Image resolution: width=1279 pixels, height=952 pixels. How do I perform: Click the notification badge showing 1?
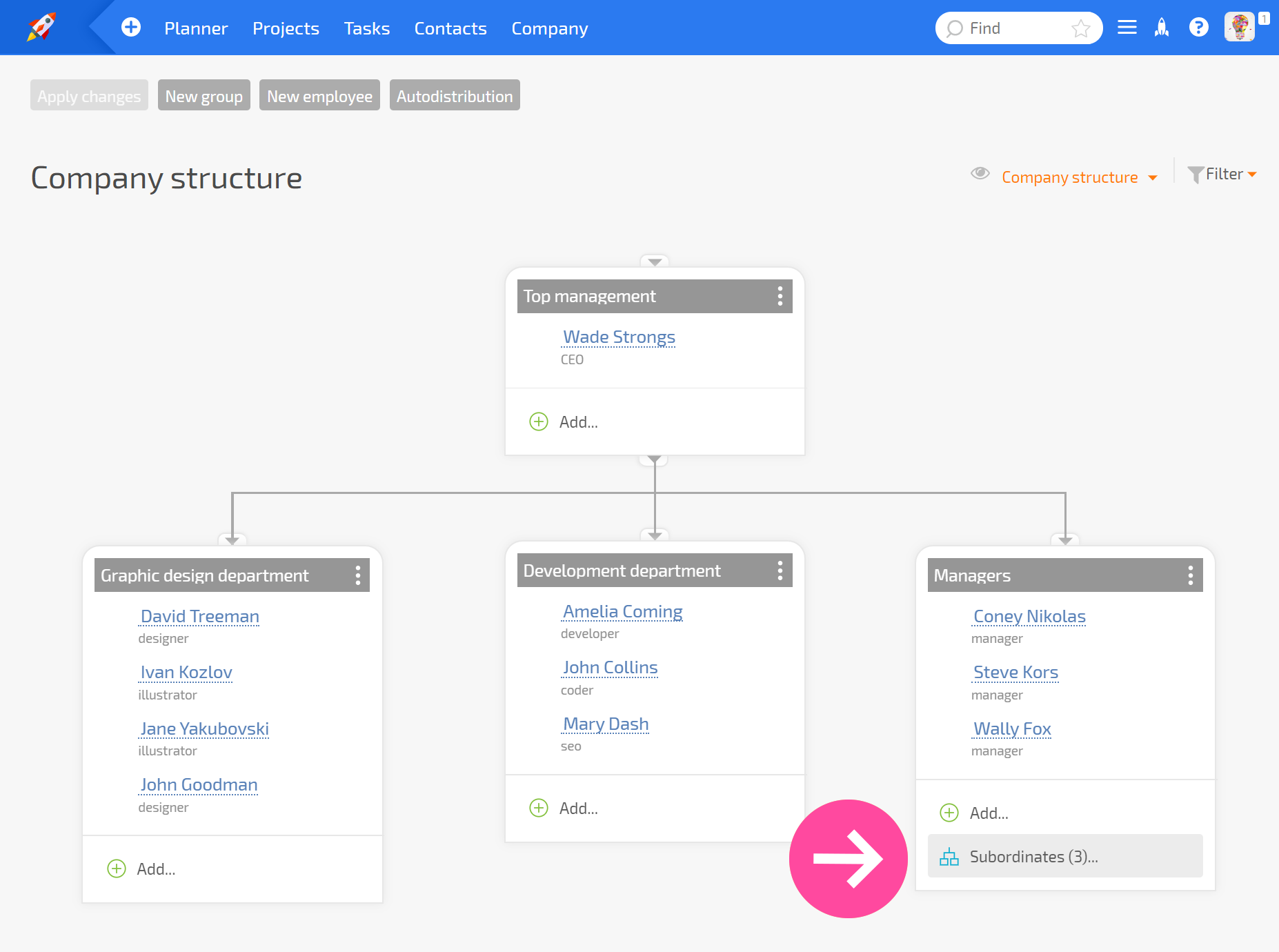tap(1263, 19)
